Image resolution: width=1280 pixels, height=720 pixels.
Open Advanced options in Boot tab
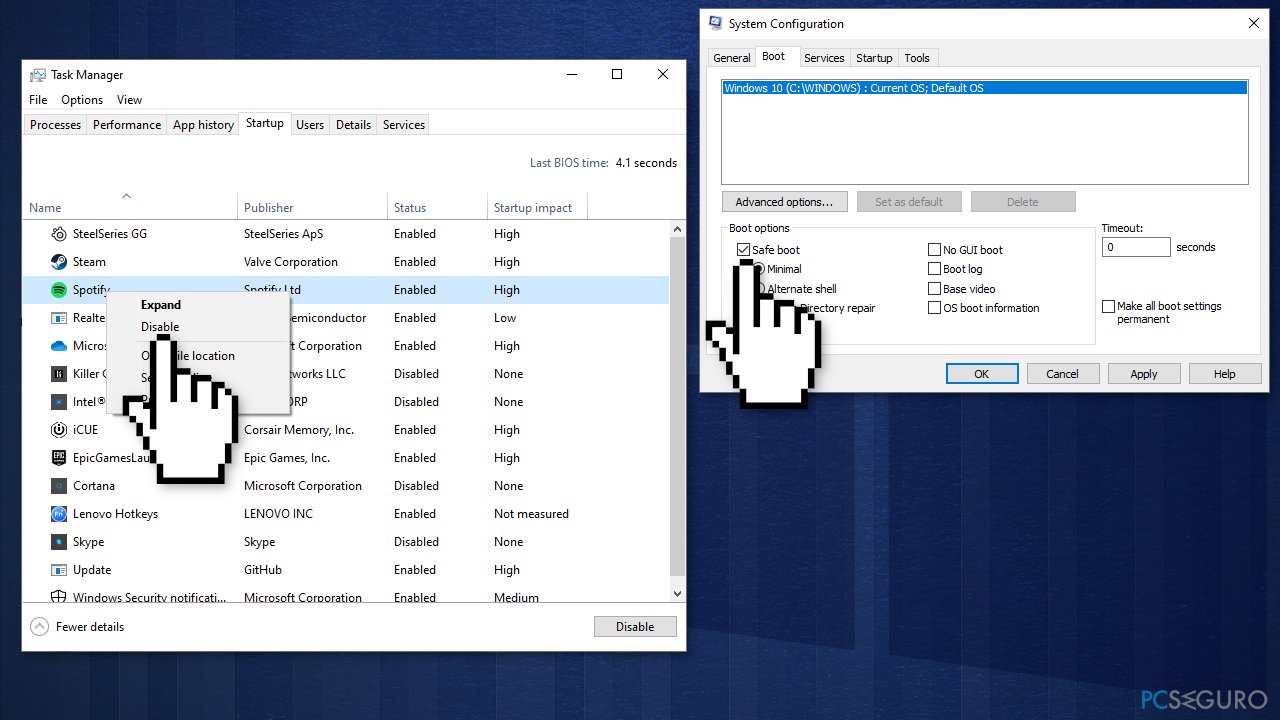tap(784, 202)
